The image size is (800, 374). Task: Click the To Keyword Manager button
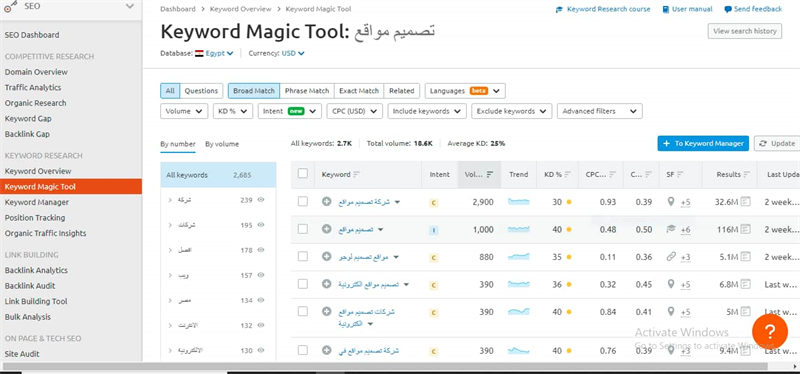coord(703,143)
